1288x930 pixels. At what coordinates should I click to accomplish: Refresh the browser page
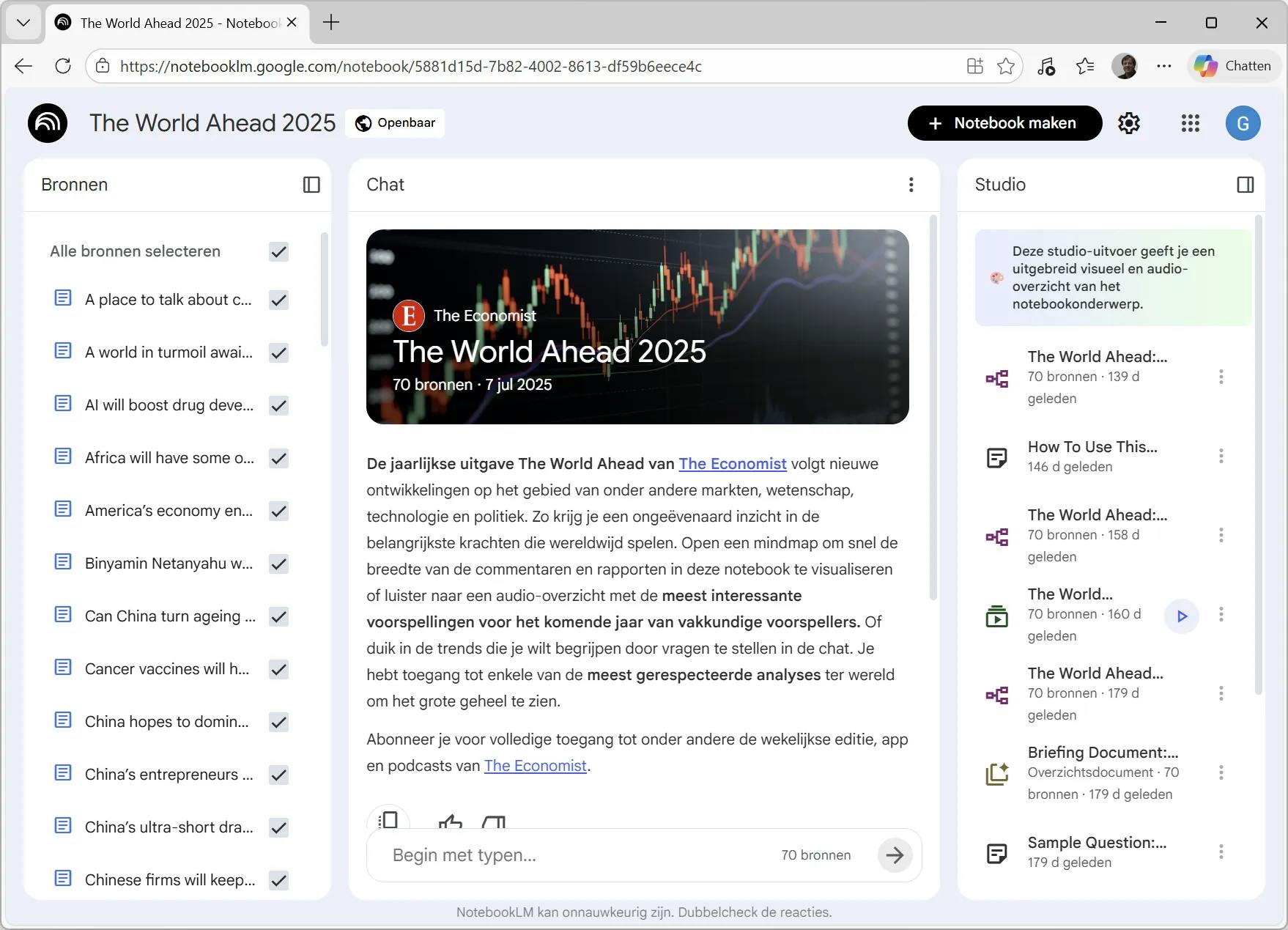63,66
